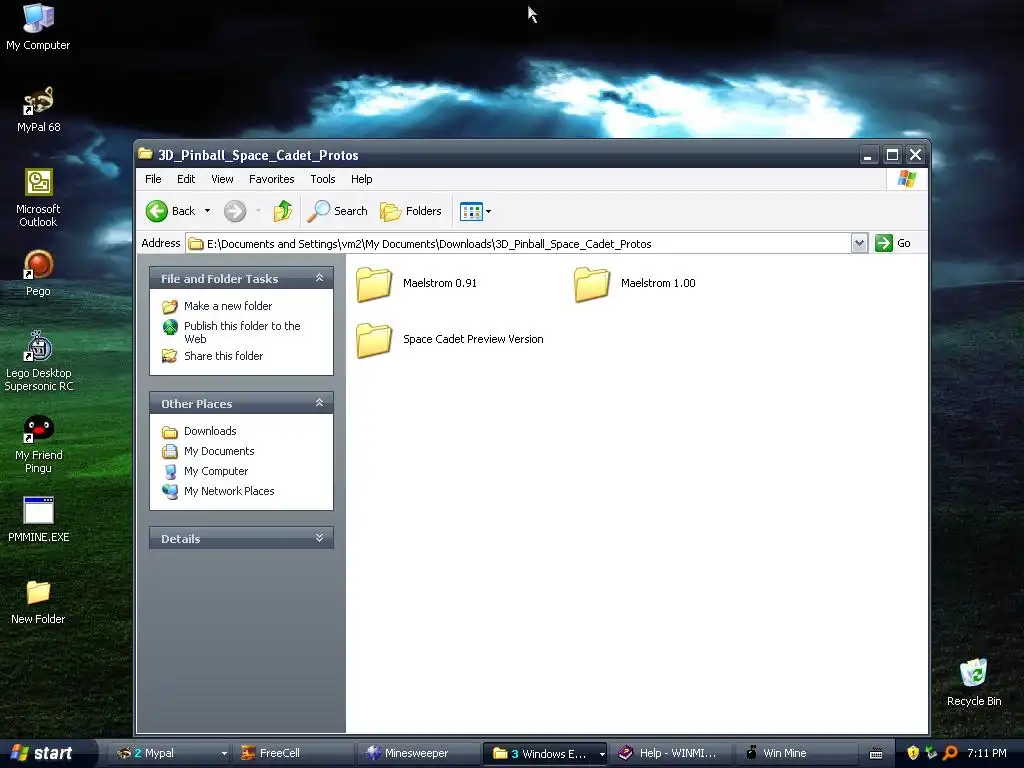Image resolution: width=1024 pixels, height=768 pixels.
Task: Open the File menu
Action: click(x=153, y=179)
